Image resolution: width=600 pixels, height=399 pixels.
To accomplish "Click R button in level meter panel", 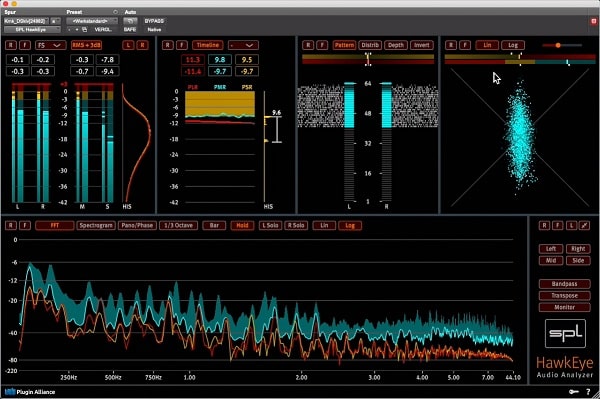I will [x=11, y=45].
